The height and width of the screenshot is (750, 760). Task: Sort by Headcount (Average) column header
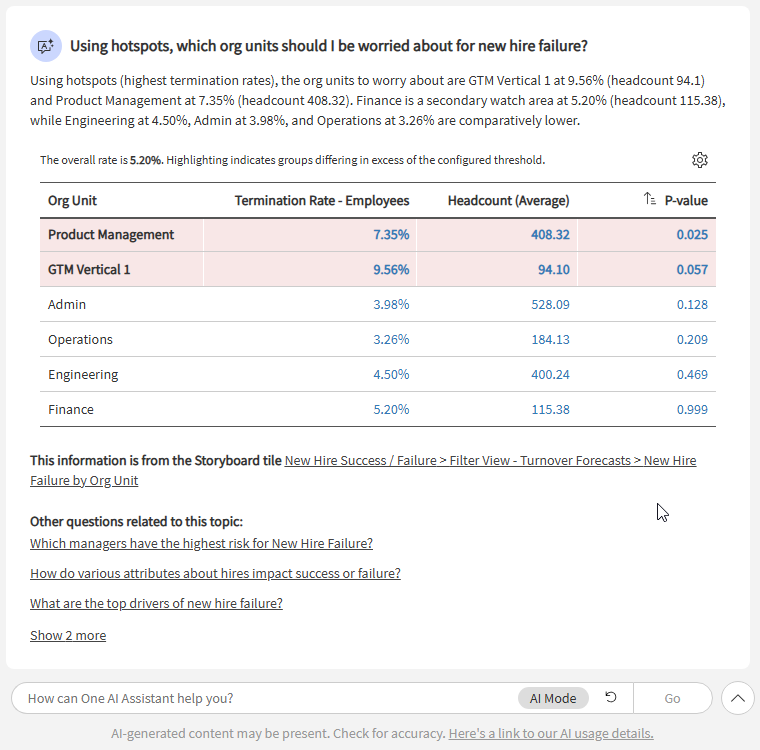508,200
